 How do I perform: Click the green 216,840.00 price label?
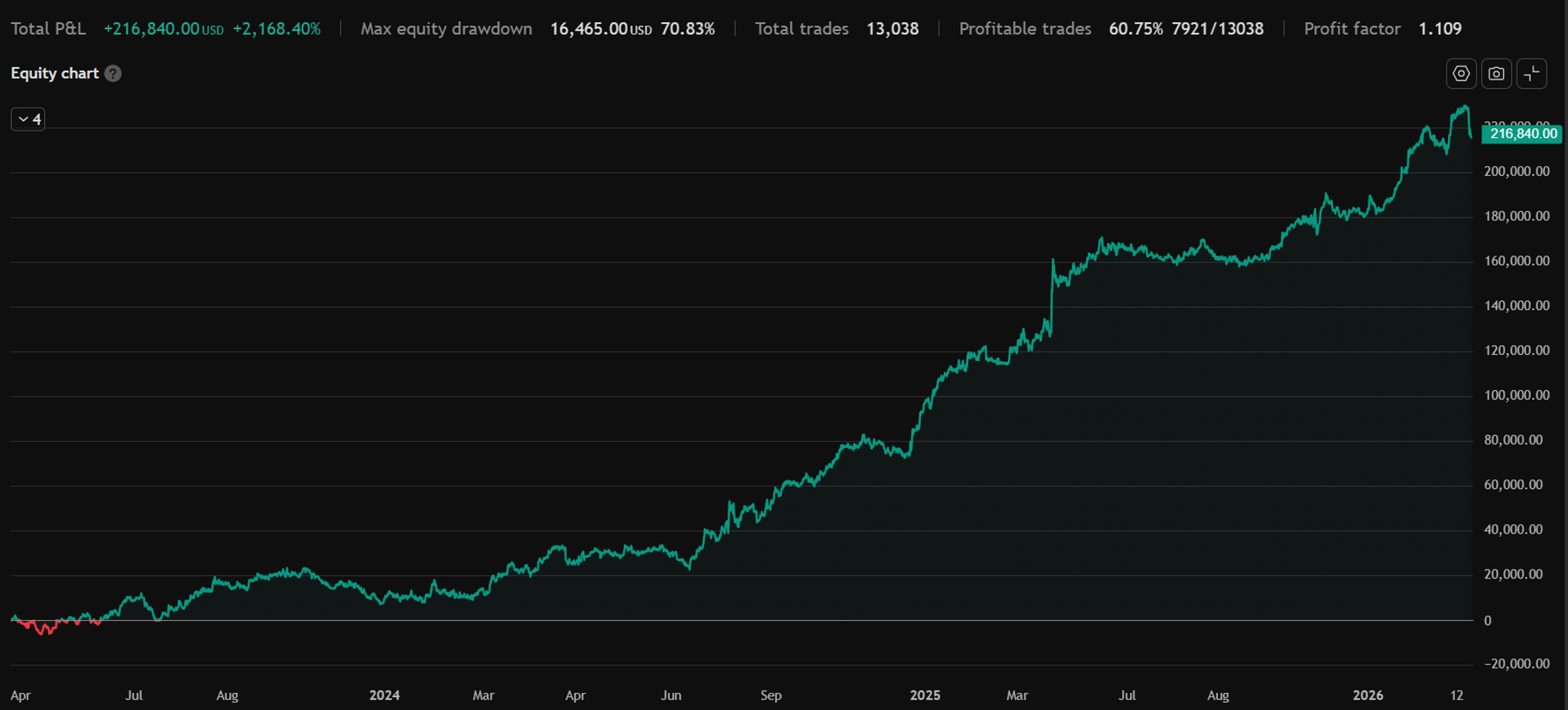pos(1522,133)
